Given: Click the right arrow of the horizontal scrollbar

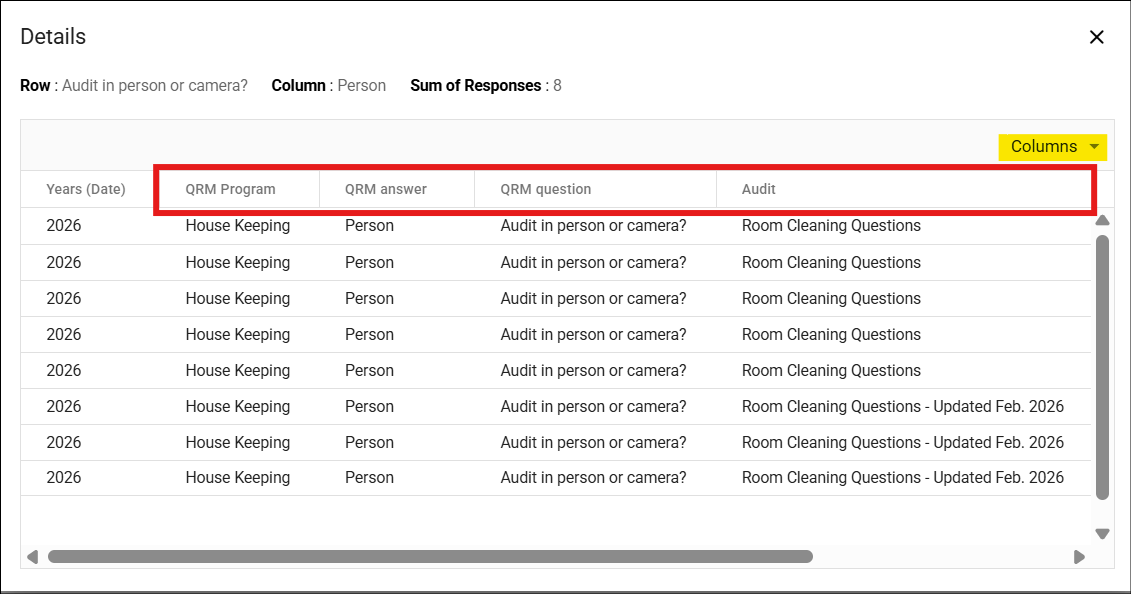Looking at the screenshot, I should [1079, 556].
